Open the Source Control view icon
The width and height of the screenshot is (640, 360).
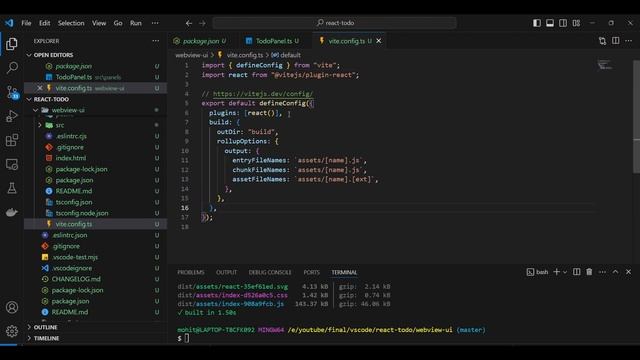(12, 92)
